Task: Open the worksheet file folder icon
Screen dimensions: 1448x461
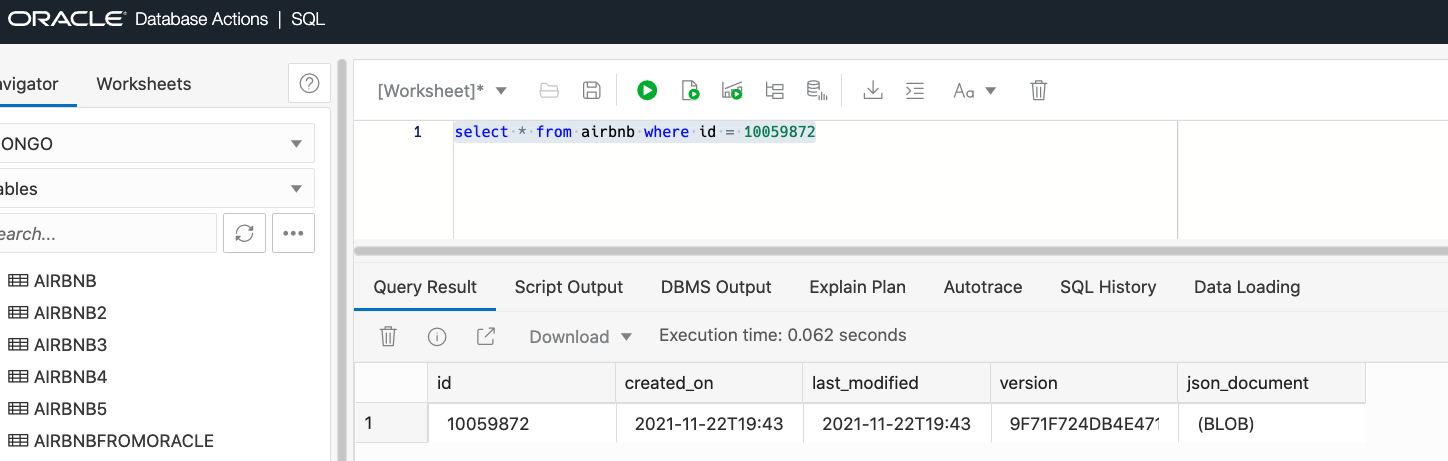Action: pyautogui.click(x=548, y=90)
